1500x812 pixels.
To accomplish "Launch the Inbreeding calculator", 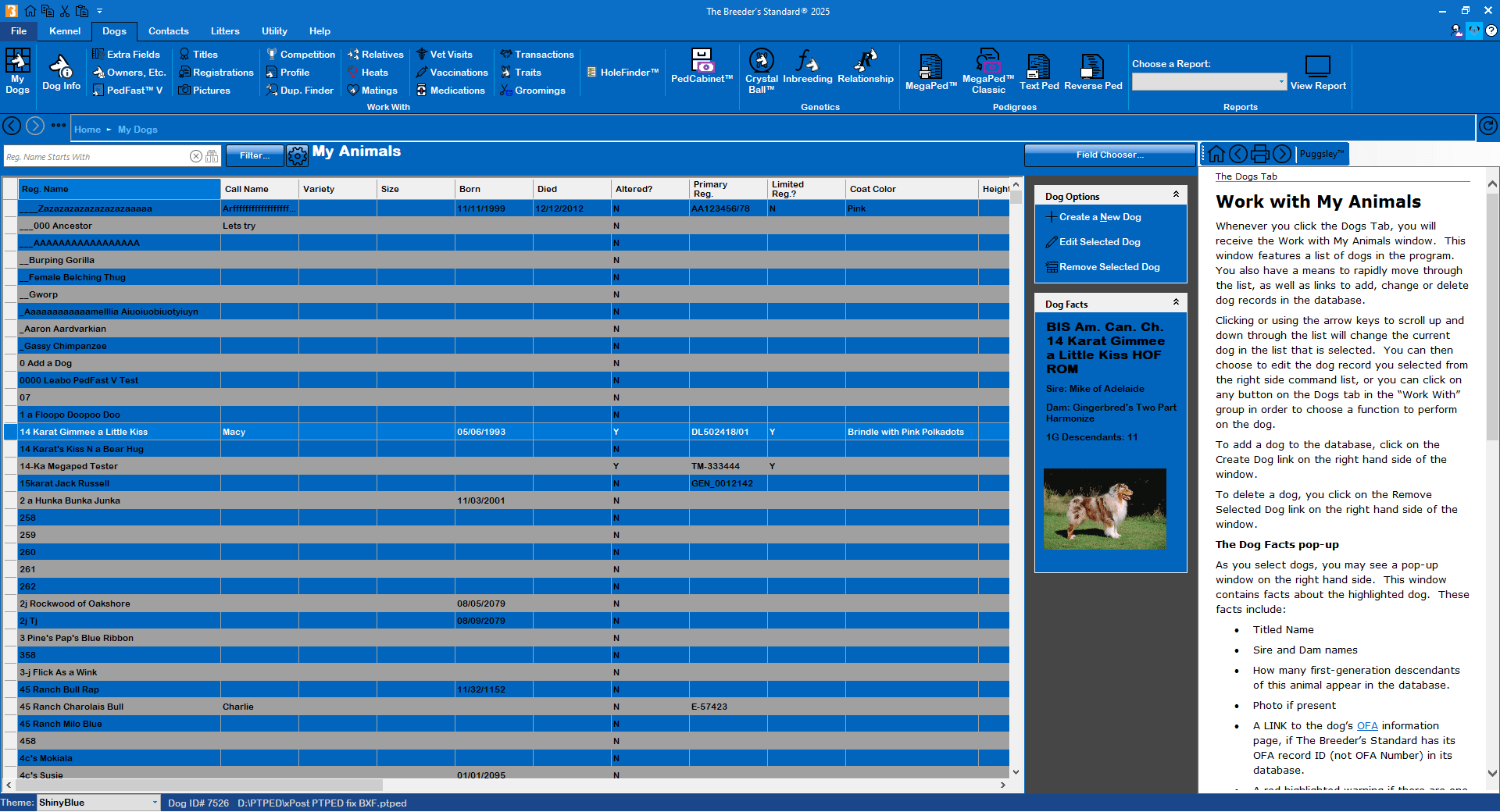I will 806,72.
